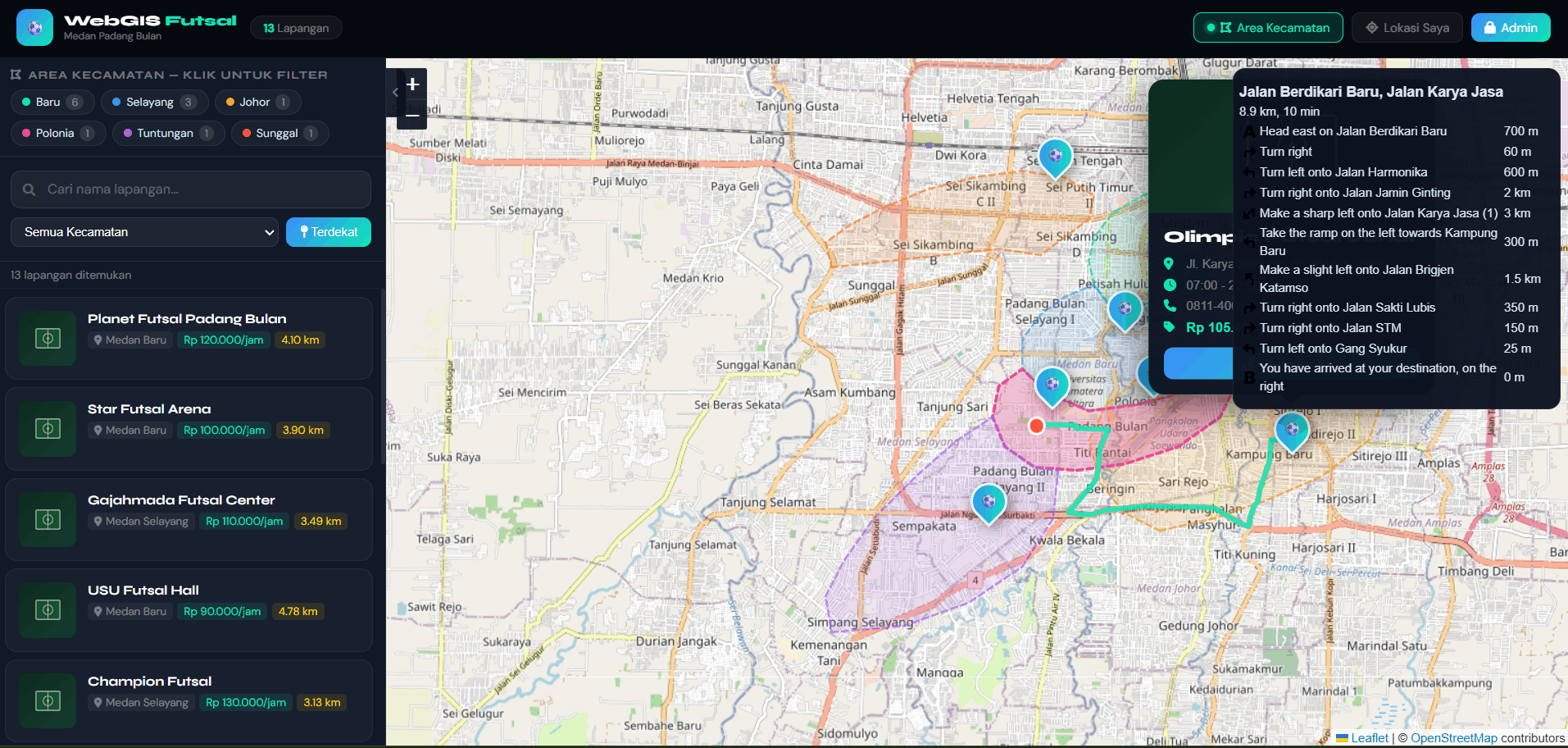Open the Semua Kecamatan dropdown
Viewport: 1568px width, 748px height.
coord(145,232)
